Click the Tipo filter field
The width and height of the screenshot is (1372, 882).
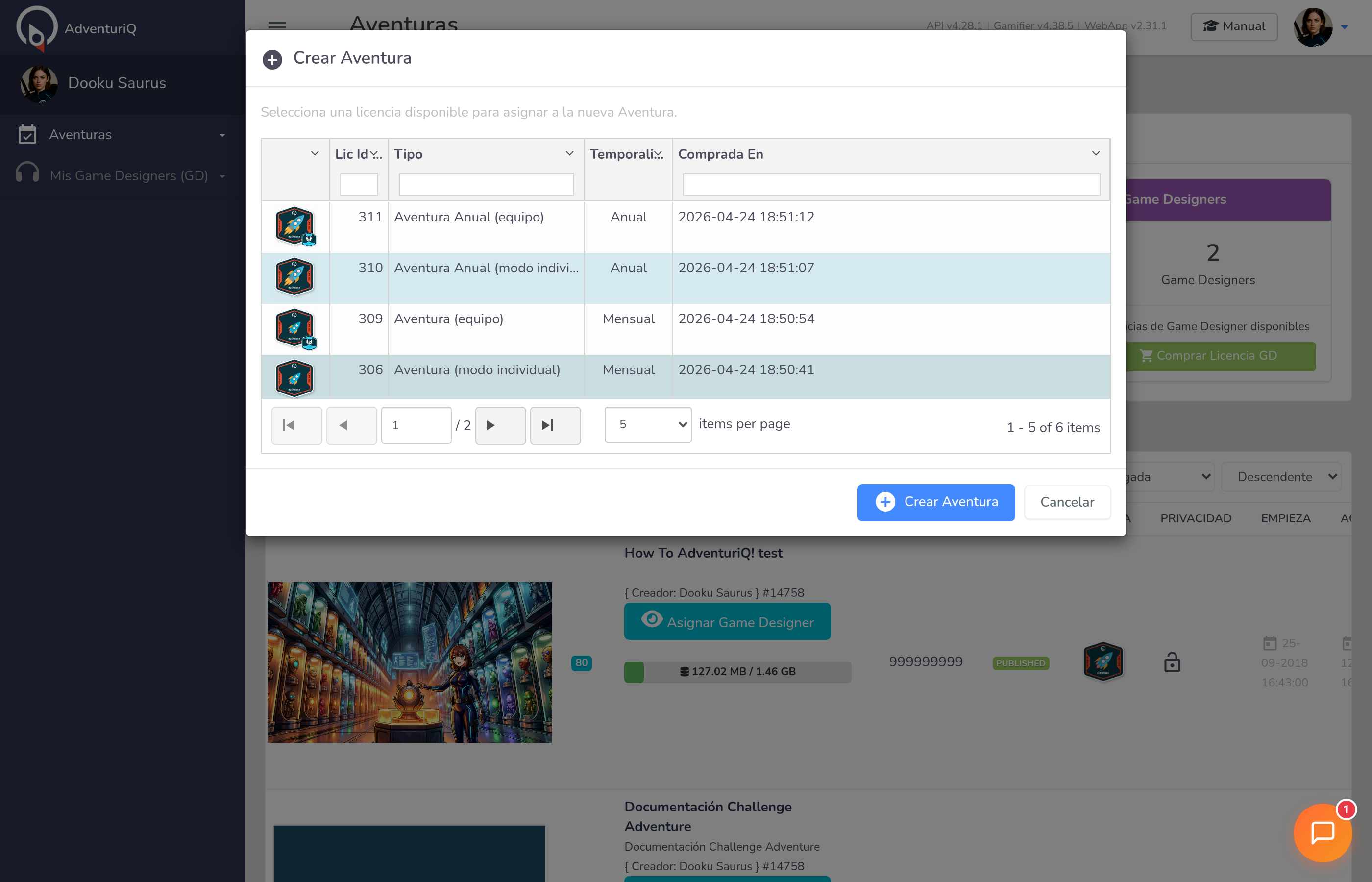(x=486, y=184)
